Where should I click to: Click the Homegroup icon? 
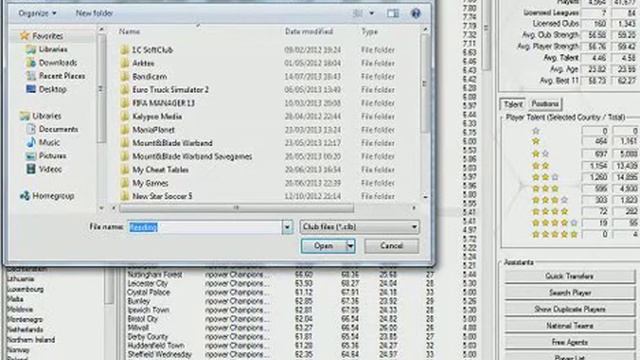pyautogui.click(x=24, y=196)
